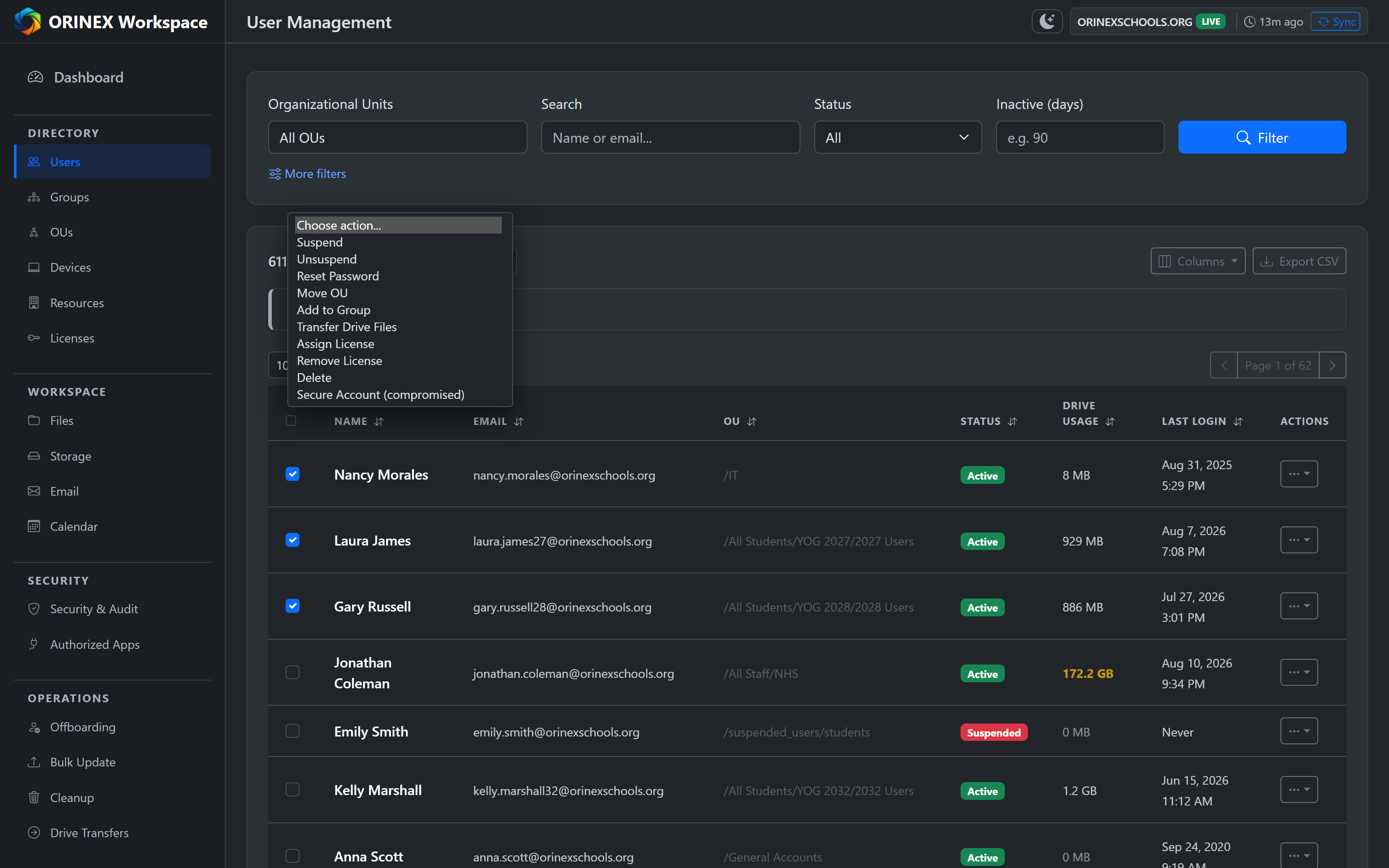Toggle dark mode moon icon
The height and width of the screenshot is (868, 1389).
(x=1047, y=22)
